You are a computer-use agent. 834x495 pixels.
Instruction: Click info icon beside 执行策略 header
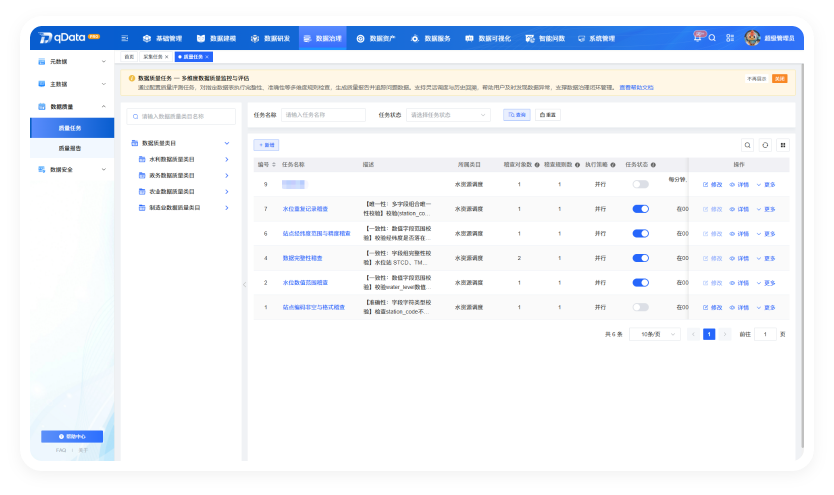pyautogui.click(x=613, y=165)
